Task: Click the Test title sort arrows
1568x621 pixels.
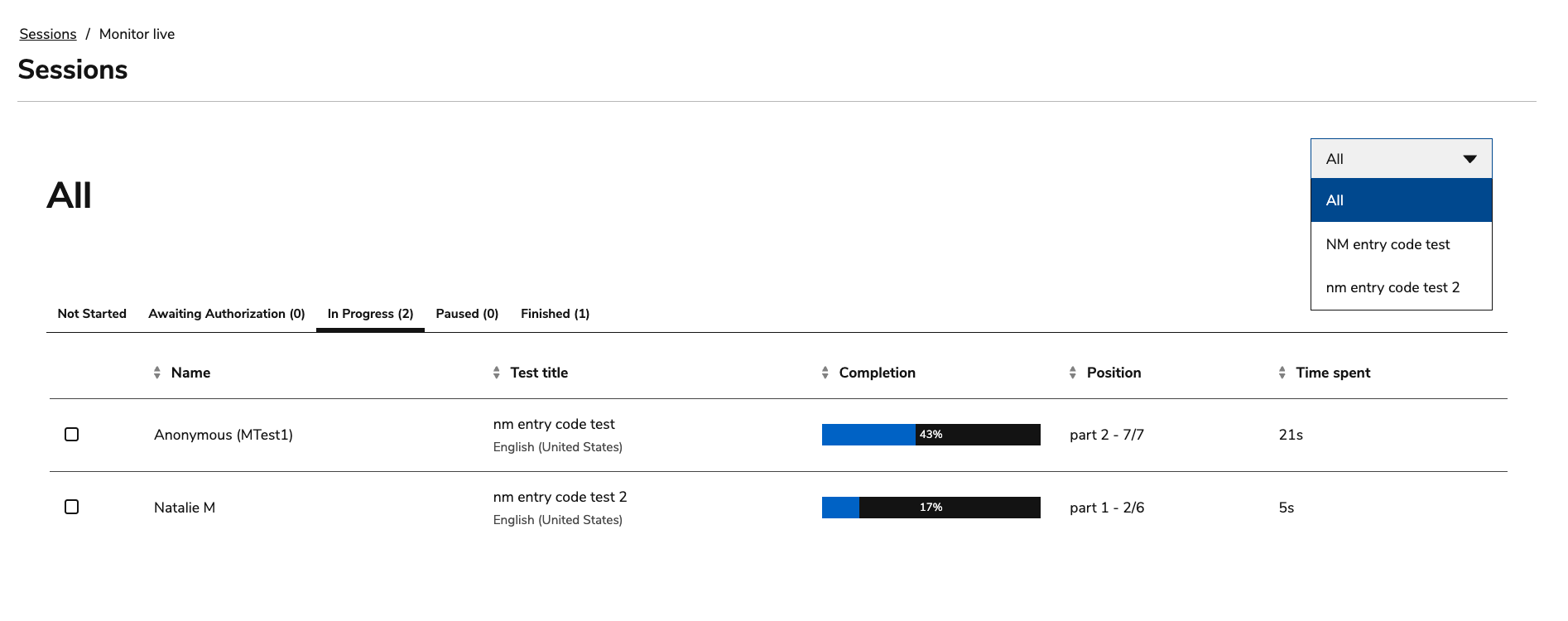Action: click(x=497, y=373)
